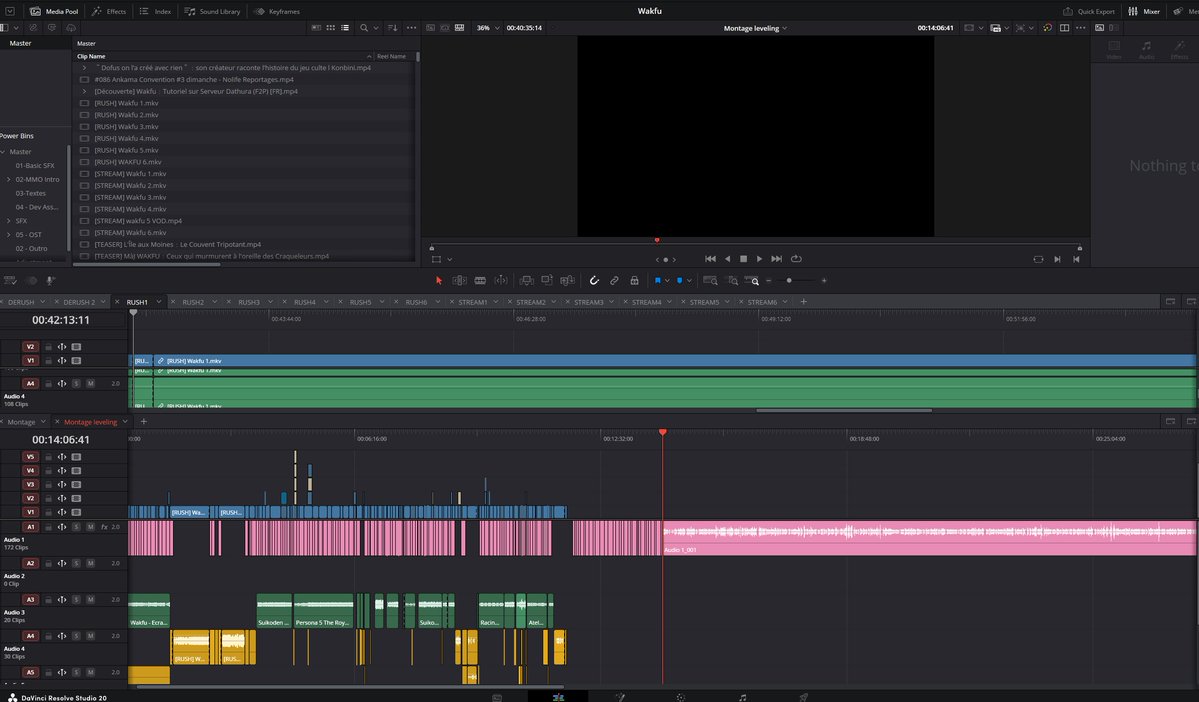Viewport: 1199px width, 702px height.
Task: Select the arrow Selection mode tool
Action: [x=439, y=281]
